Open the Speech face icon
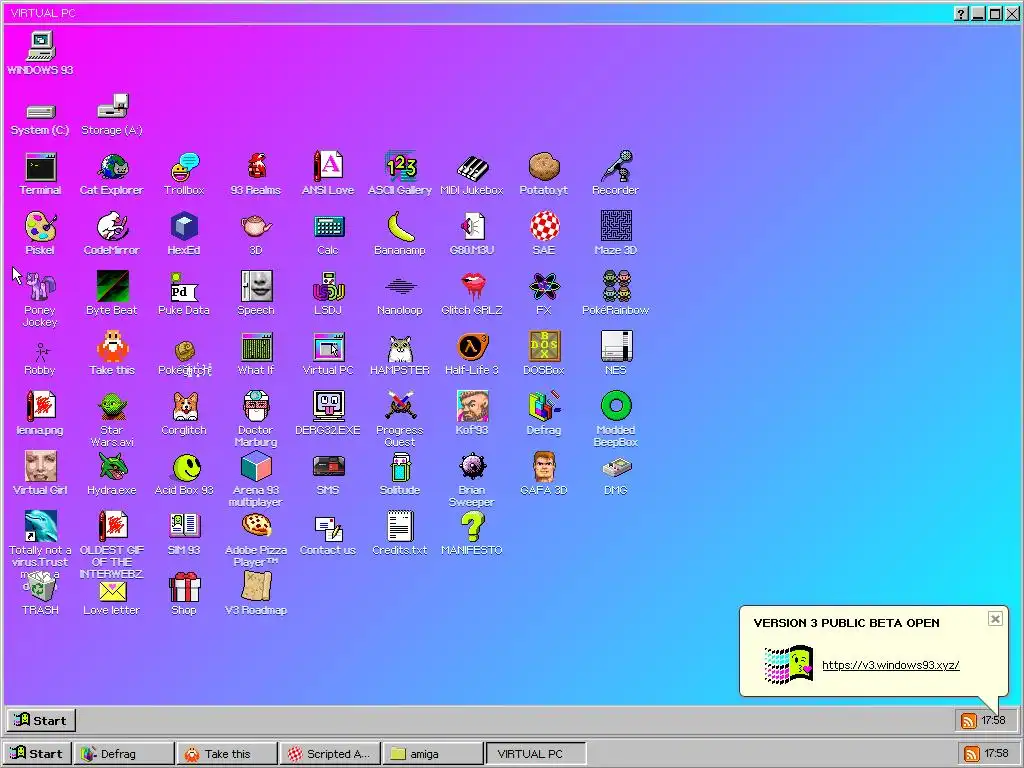The height and width of the screenshot is (768, 1024). [256, 293]
